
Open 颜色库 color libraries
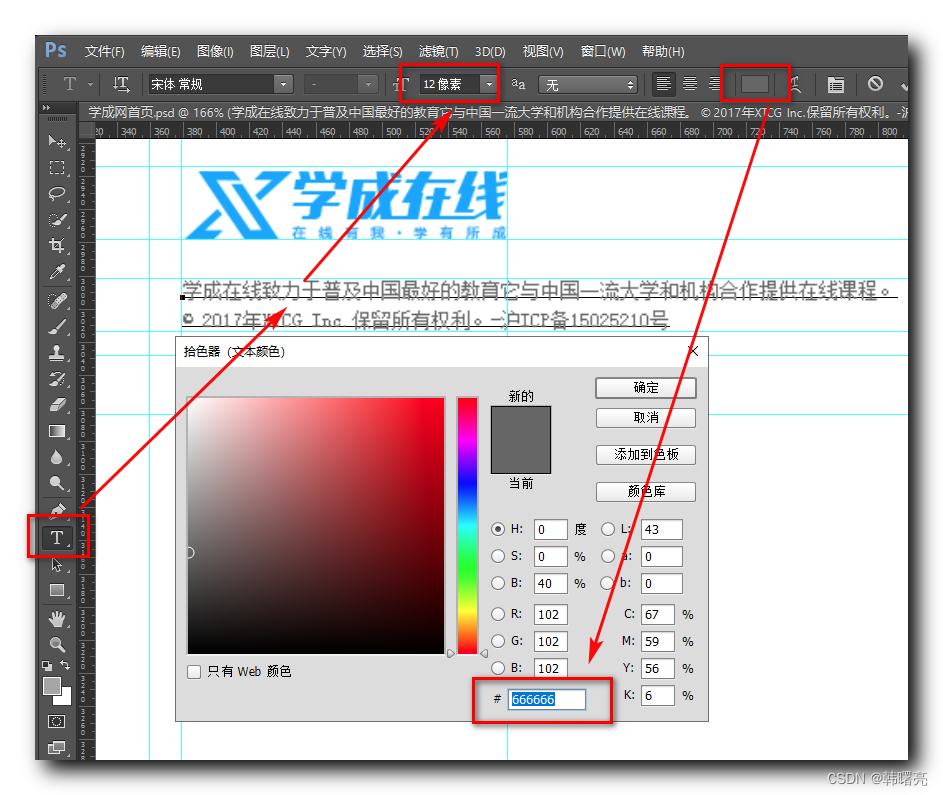[646, 491]
